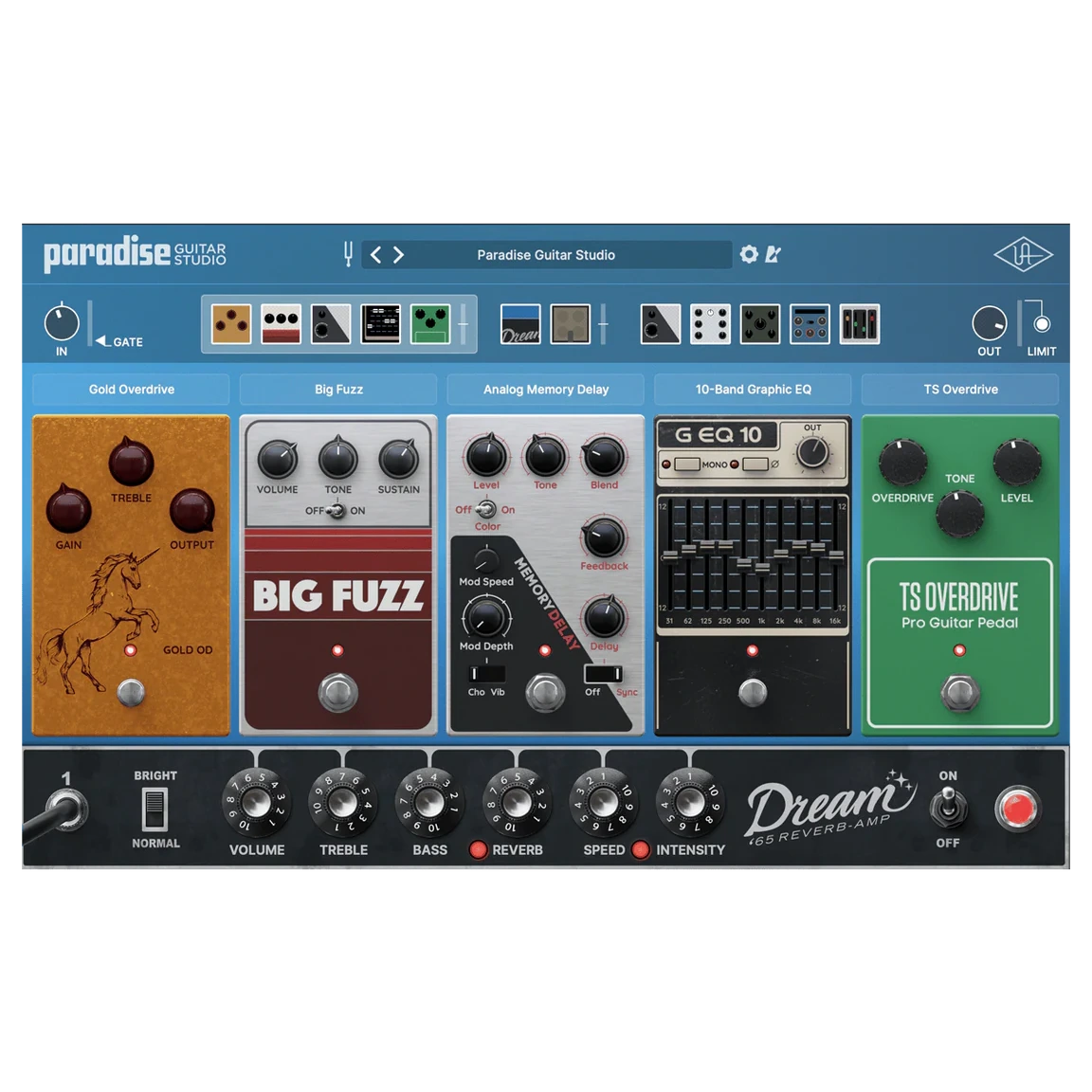Select the Memory Delay thumbnail in pre-amp chain
This screenshot has height=1092, width=1092.
[x=331, y=324]
